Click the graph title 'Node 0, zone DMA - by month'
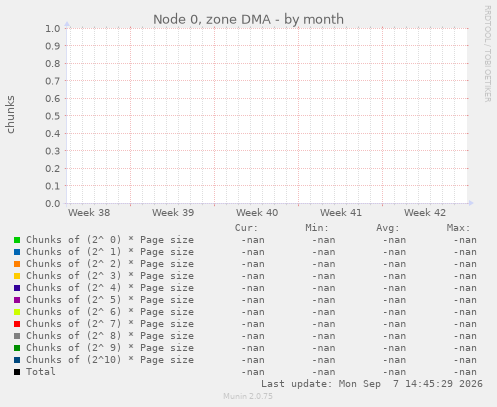The width and height of the screenshot is (497, 407). point(248,19)
